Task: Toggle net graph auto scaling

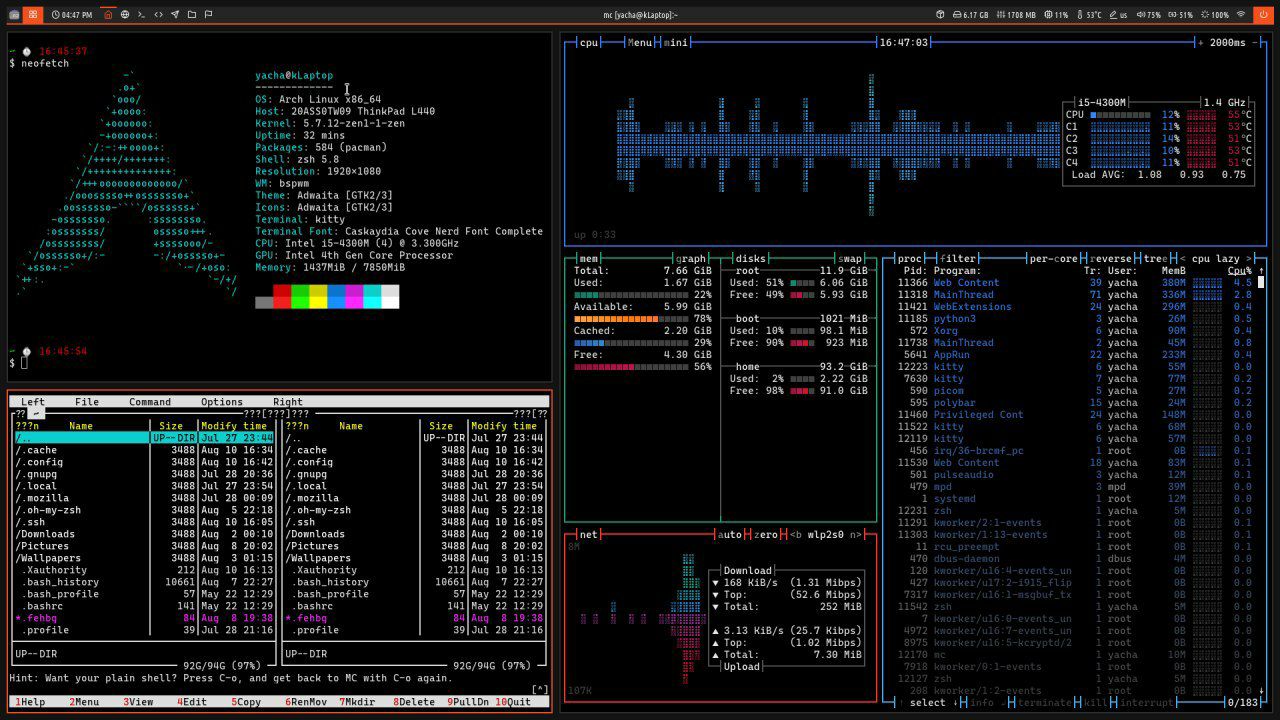Action: pyautogui.click(x=730, y=534)
